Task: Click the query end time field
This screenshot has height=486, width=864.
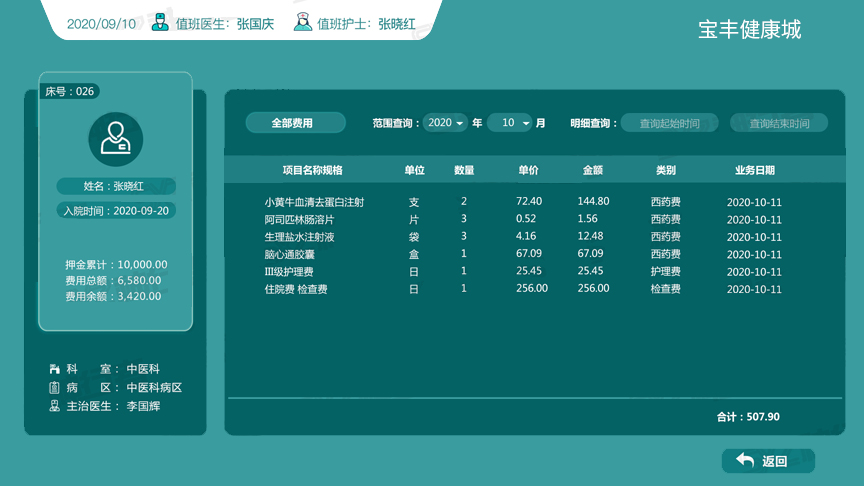Action: click(779, 123)
